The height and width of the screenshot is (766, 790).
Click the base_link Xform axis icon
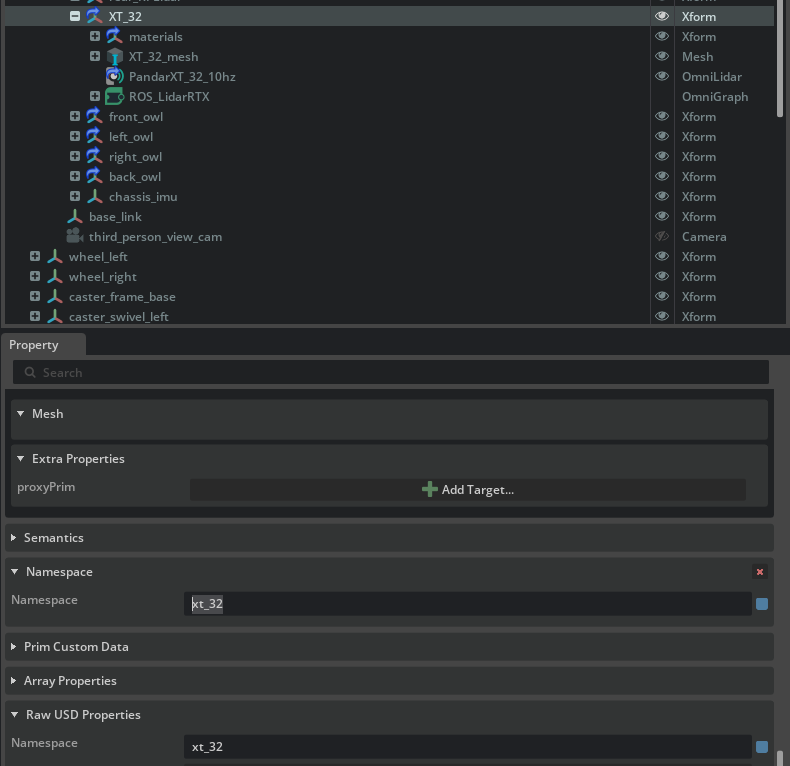tap(74, 217)
